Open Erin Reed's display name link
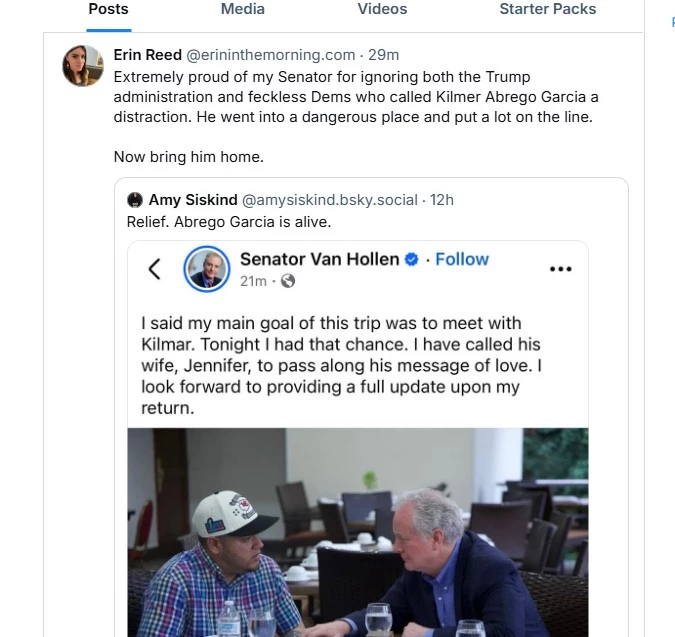This screenshot has width=675, height=637. tap(147, 55)
